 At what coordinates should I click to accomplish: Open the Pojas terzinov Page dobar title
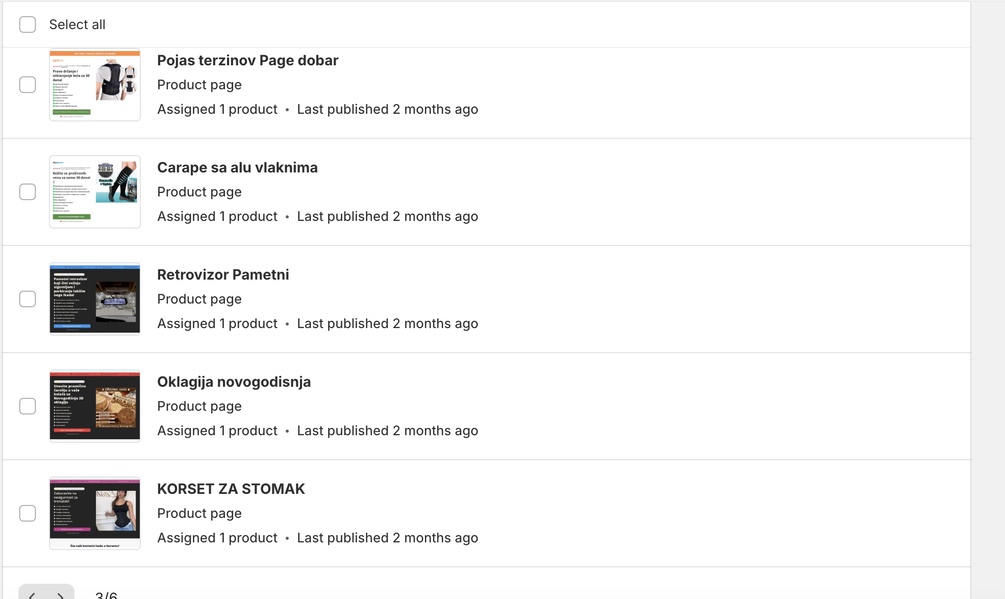pyautogui.click(x=247, y=60)
